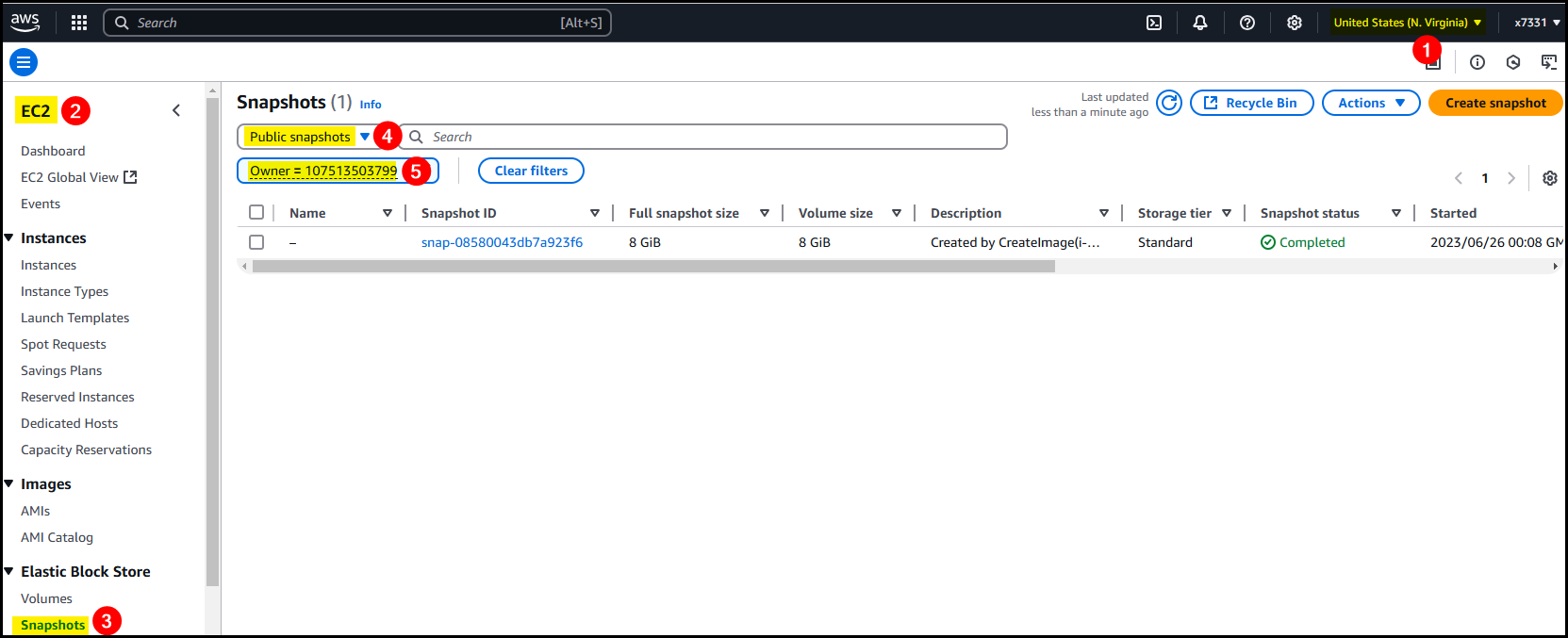The height and width of the screenshot is (638, 1568).
Task: Open the Recycle Bin button
Action: (1251, 103)
